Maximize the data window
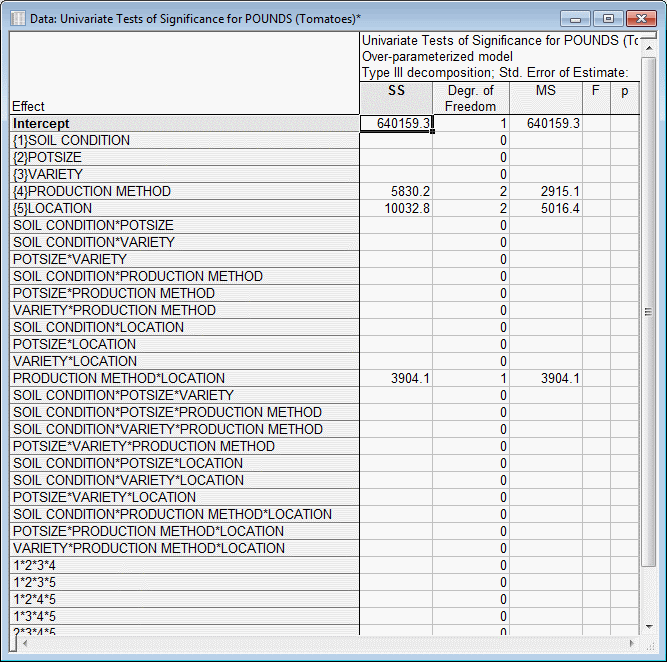The width and height of the screenshot is (667, 662). [x=606, y=18]
